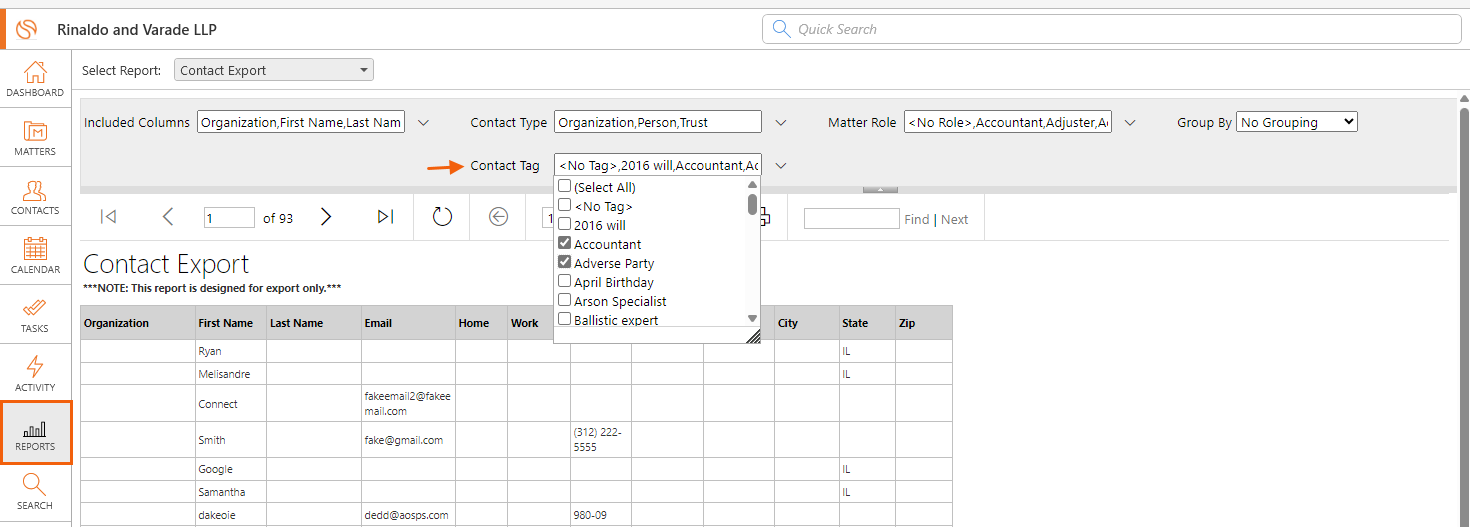Open the Dashboard from the sidebar

[35, 79]
